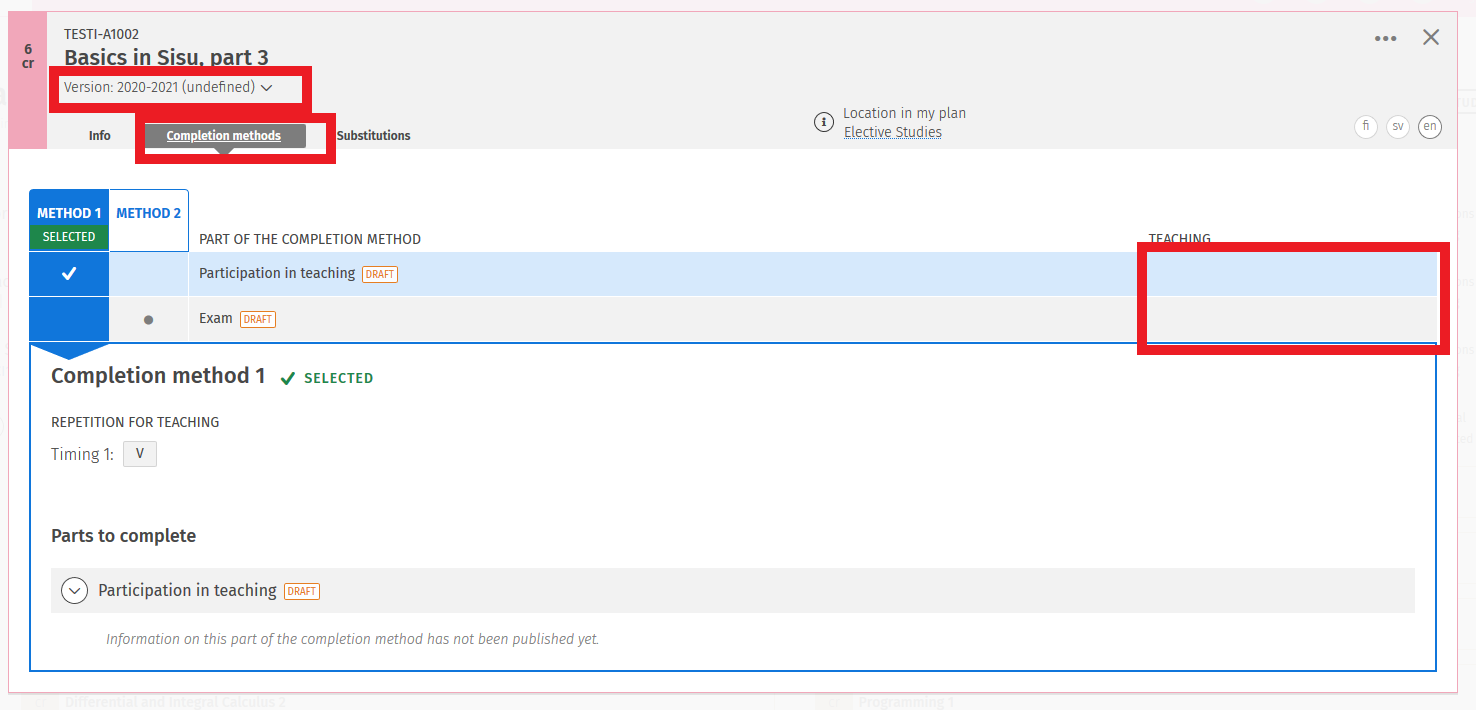Open the three-dot more options menu
This screenshot has height=710, width=1476.
[x=1385, y=39]
